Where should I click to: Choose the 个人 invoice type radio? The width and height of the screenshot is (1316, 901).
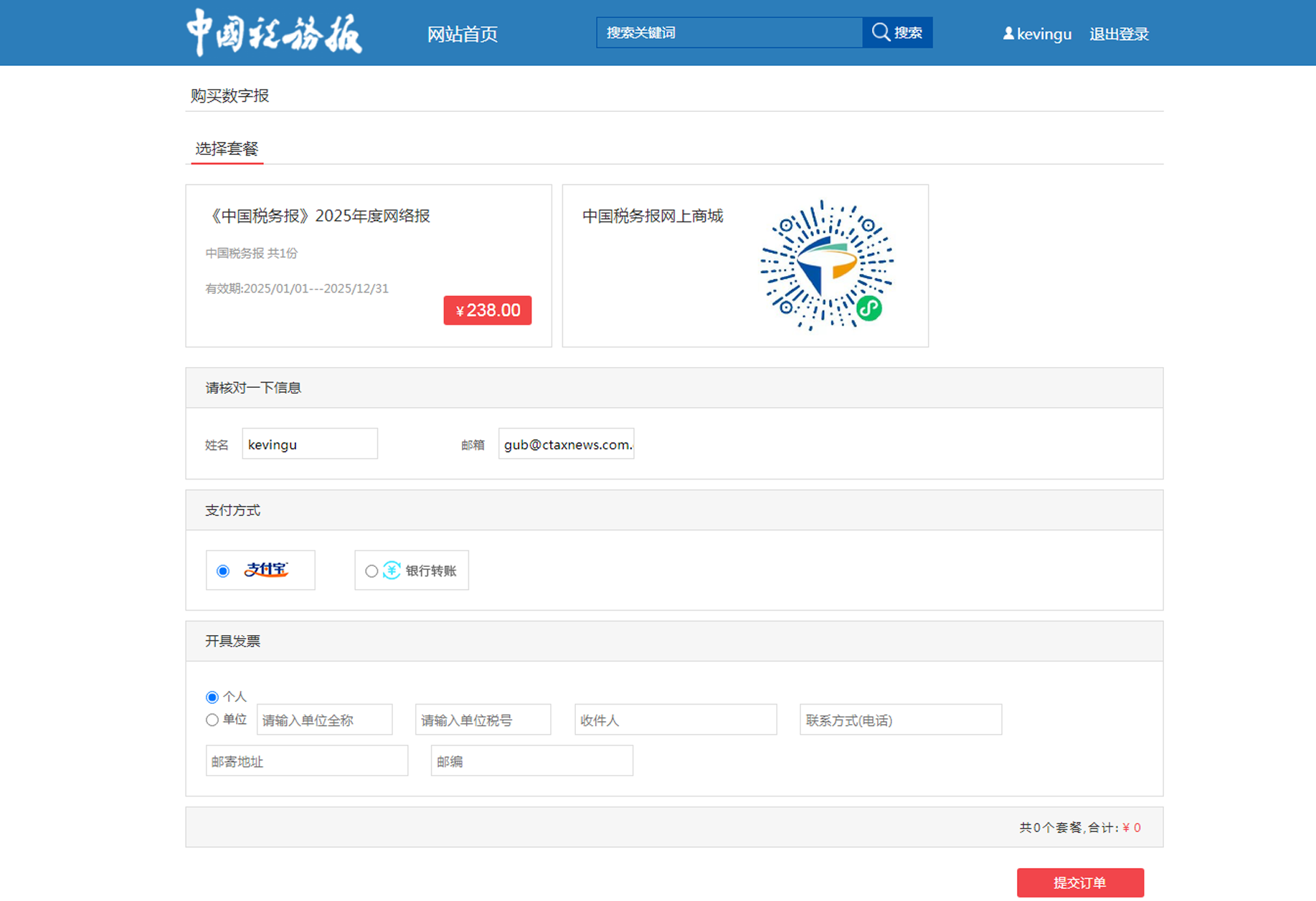click(x=212, y=697)
